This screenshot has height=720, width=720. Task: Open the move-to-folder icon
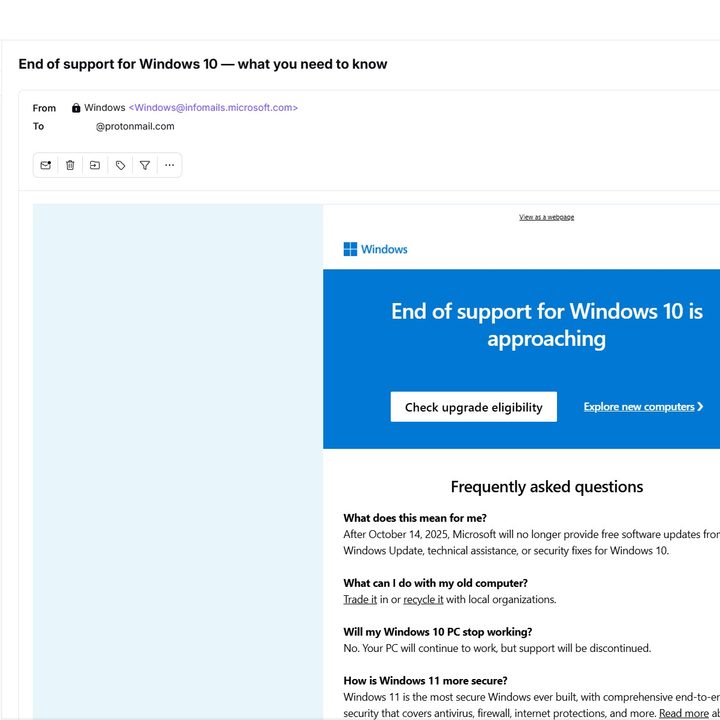pos(95,165)
